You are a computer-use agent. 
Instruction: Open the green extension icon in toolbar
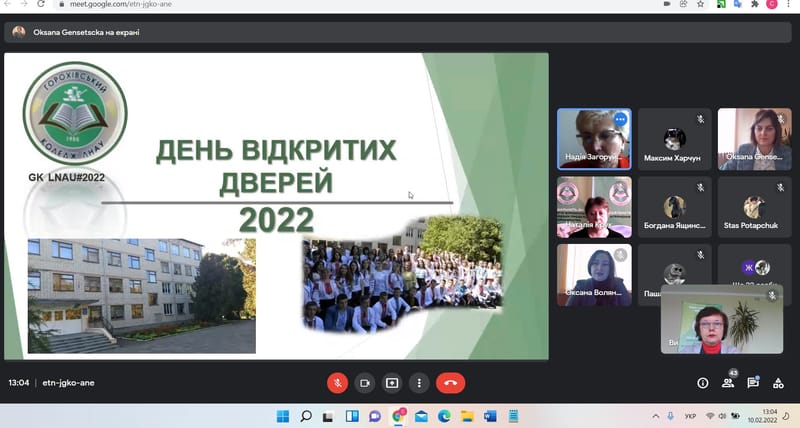721,4
